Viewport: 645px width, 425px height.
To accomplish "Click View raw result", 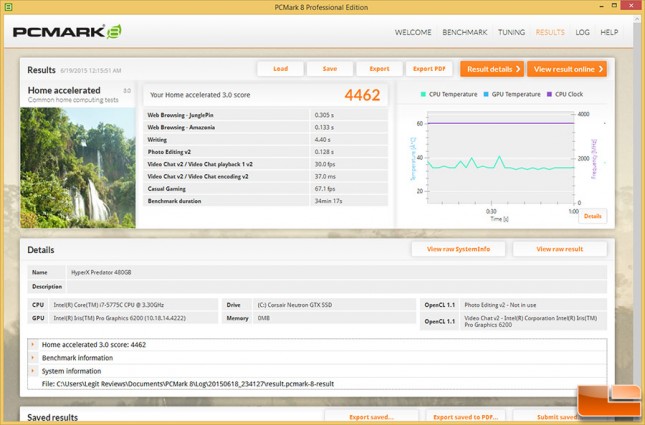I will click(560, 249).
